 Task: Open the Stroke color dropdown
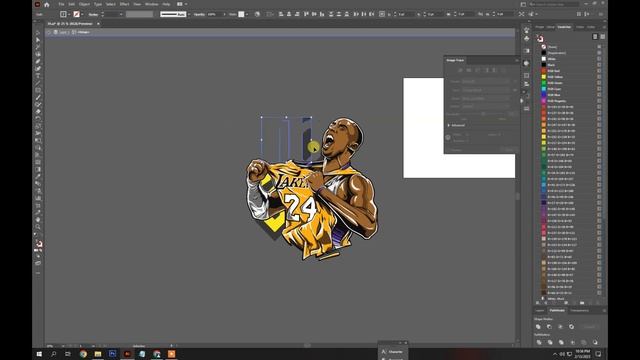pyautogui.click(x=82, y=14)
